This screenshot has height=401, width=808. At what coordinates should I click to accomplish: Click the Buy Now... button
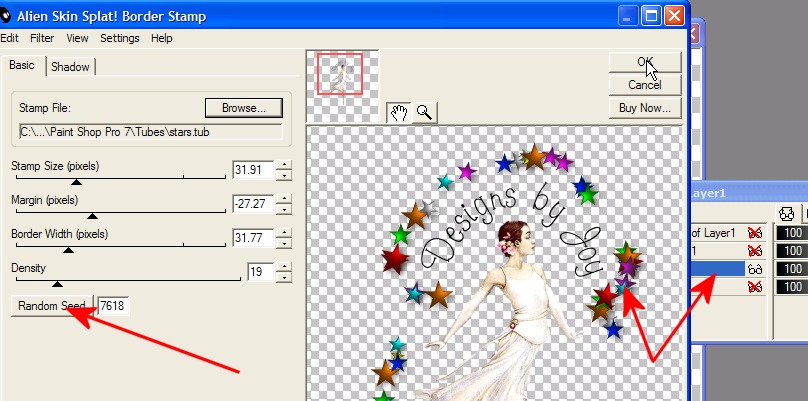click(645, 108)
